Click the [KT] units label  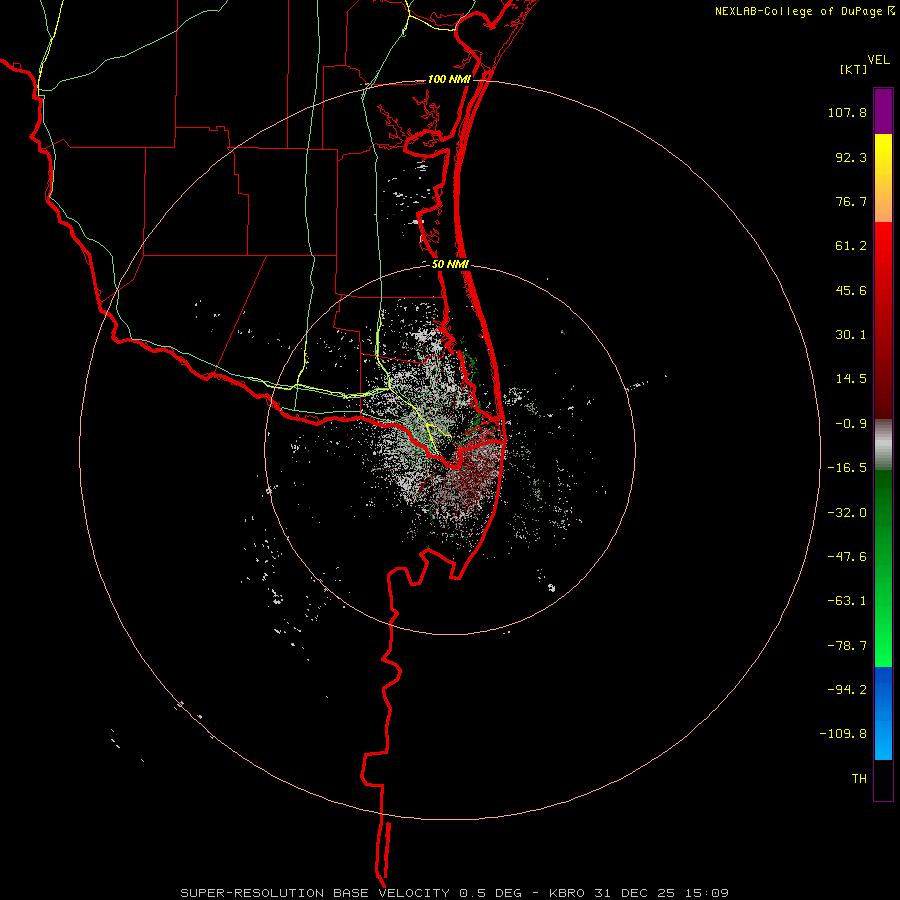tap(854, 69)
